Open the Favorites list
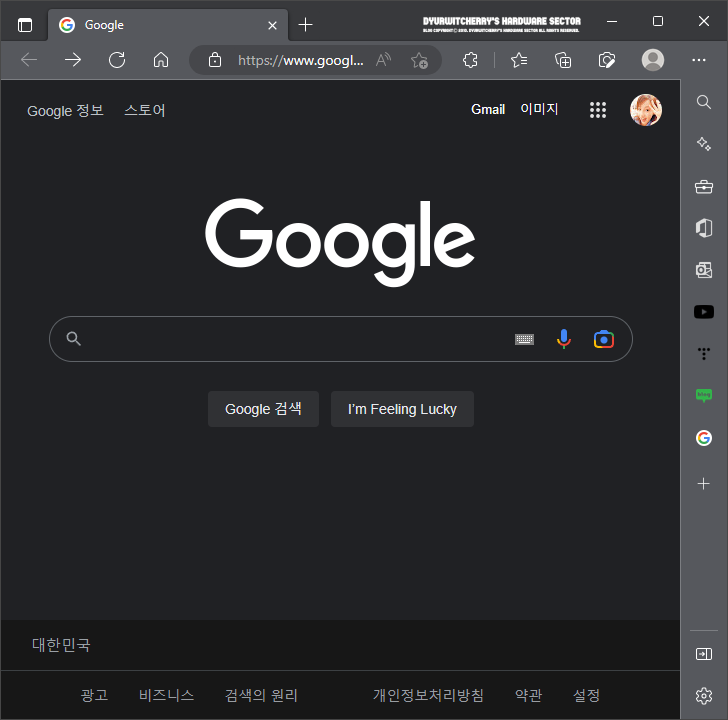This screenshot has height=720, width=728. point(519,60)
